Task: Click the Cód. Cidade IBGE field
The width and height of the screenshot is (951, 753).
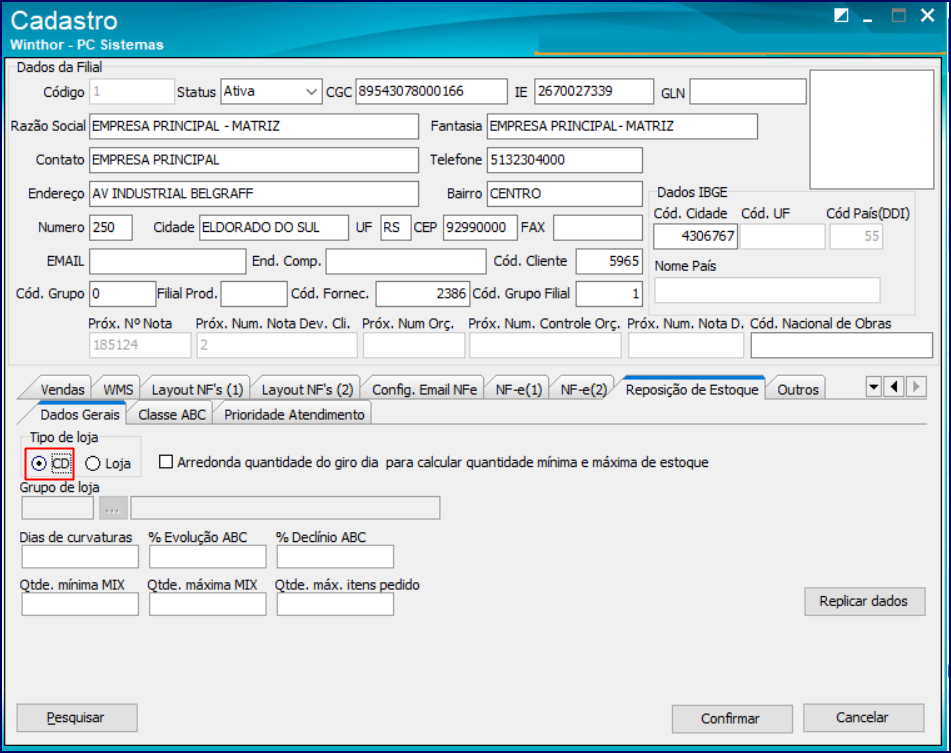Action: [x=695, y=236]
